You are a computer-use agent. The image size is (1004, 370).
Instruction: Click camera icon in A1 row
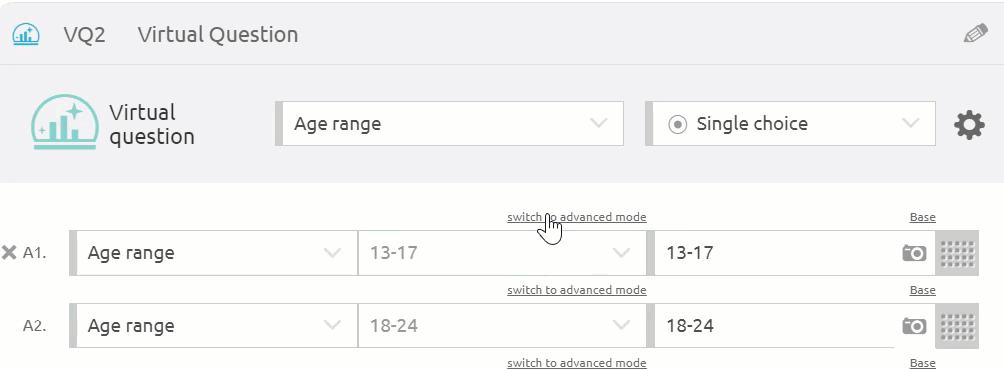click(914, 253)
